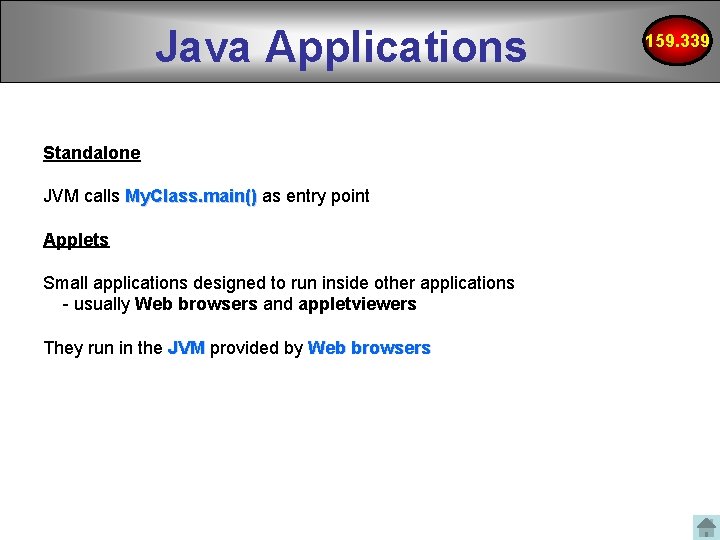Click the 'JVM calls' text
The width and height of the screenshot is (720, 540).
(x=81, y=196)
